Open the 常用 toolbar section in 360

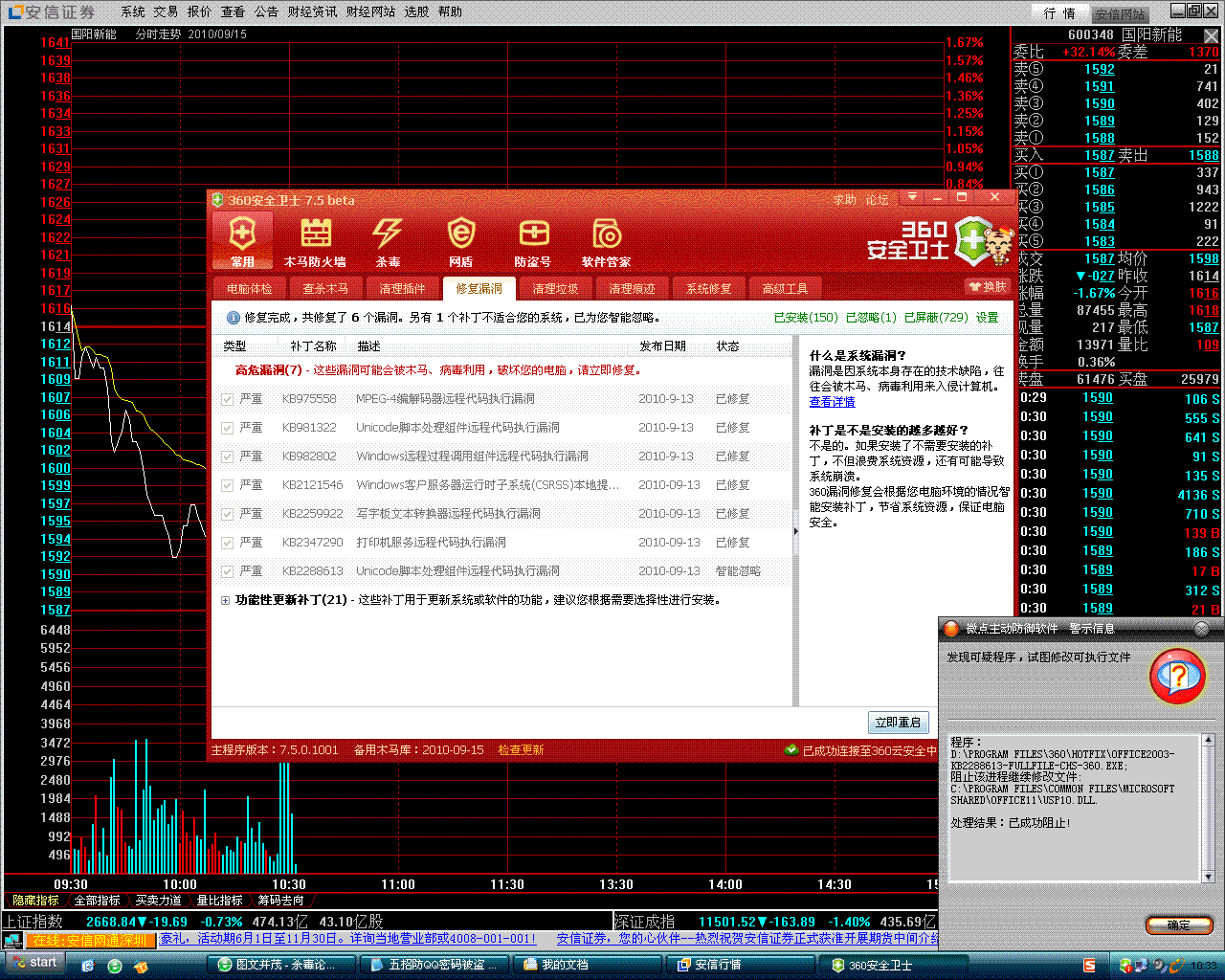[242, 240]
